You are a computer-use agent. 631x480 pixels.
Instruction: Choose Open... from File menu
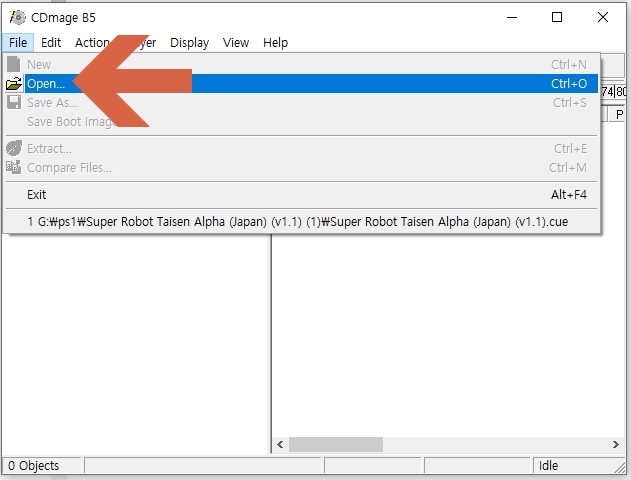[302, 84]
